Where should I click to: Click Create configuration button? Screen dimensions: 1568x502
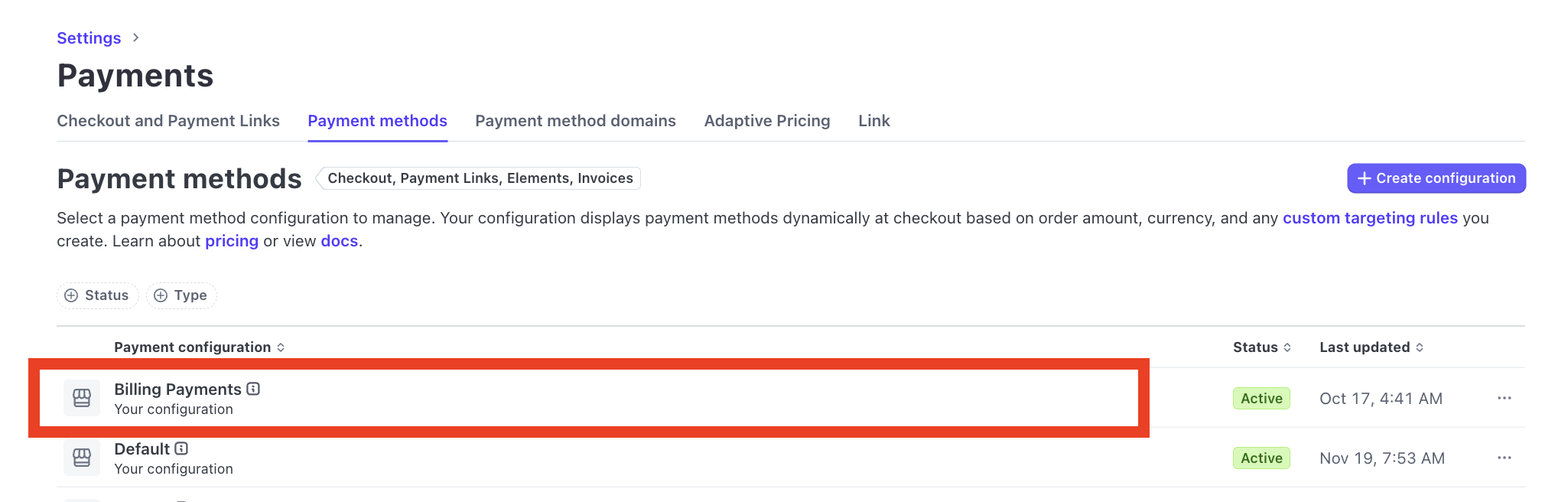(1436, 178)
